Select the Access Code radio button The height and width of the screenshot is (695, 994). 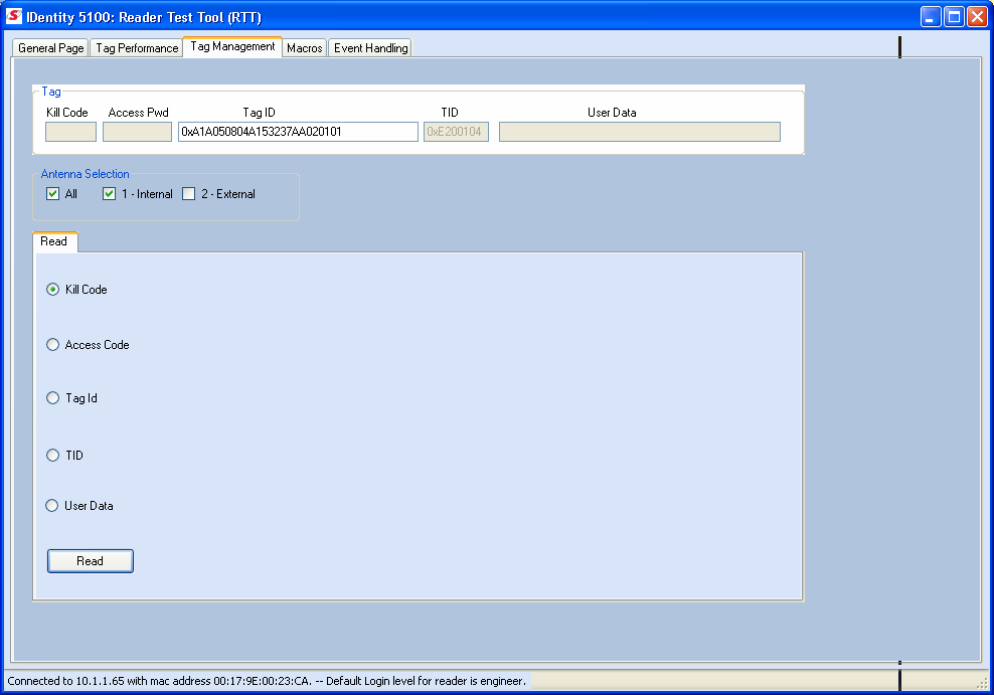(x=53, y=344)
